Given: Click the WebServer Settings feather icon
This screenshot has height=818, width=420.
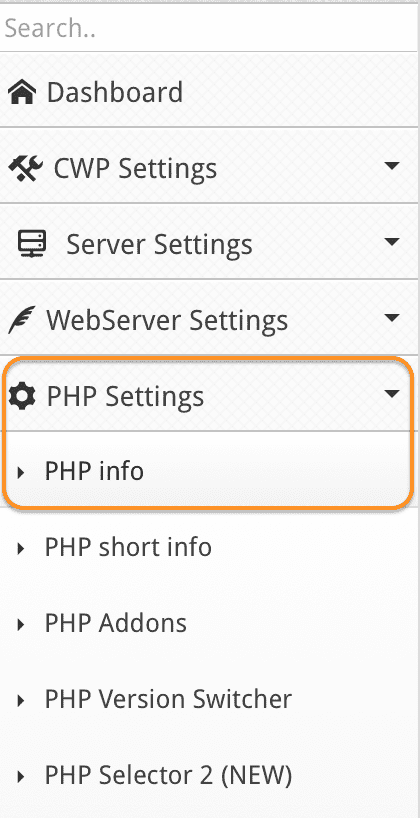Looking at the screenshot, I should [21, 320].
